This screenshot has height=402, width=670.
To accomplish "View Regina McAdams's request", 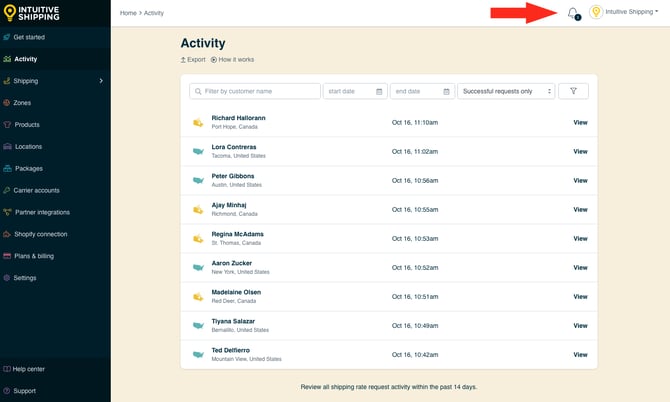I will pyautogui.click(x=580, y=239).
